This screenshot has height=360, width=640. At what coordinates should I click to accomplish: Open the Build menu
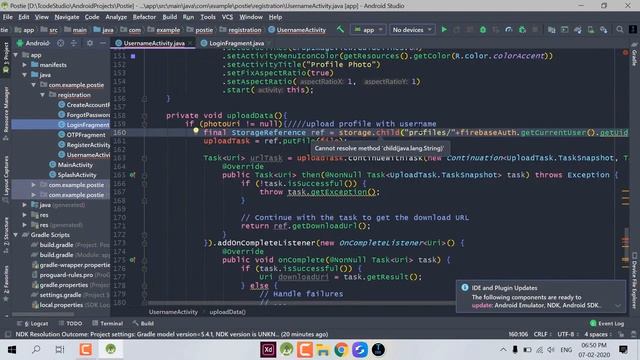tap(169, 17)
